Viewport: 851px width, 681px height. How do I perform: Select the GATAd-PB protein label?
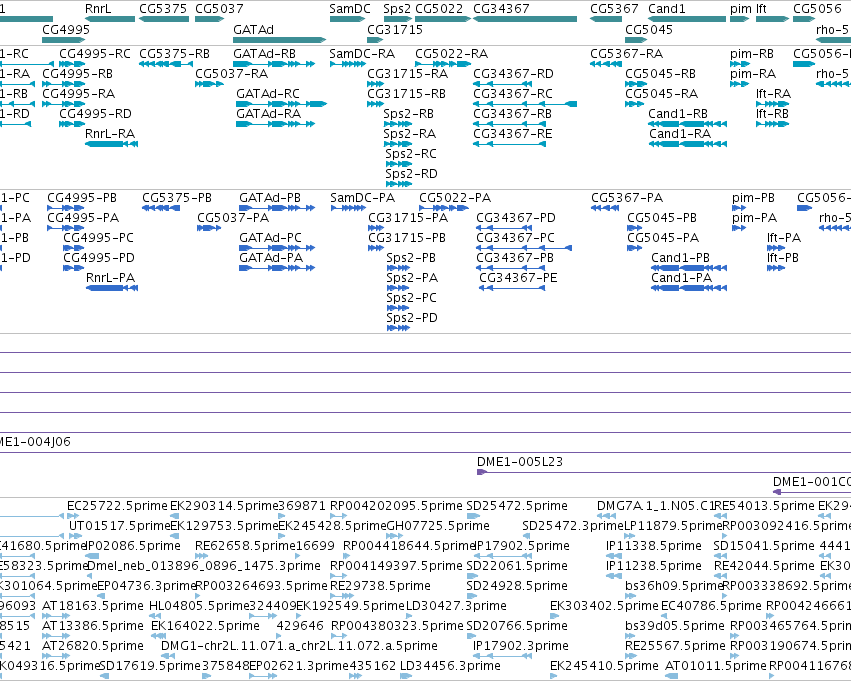point(270,198)
